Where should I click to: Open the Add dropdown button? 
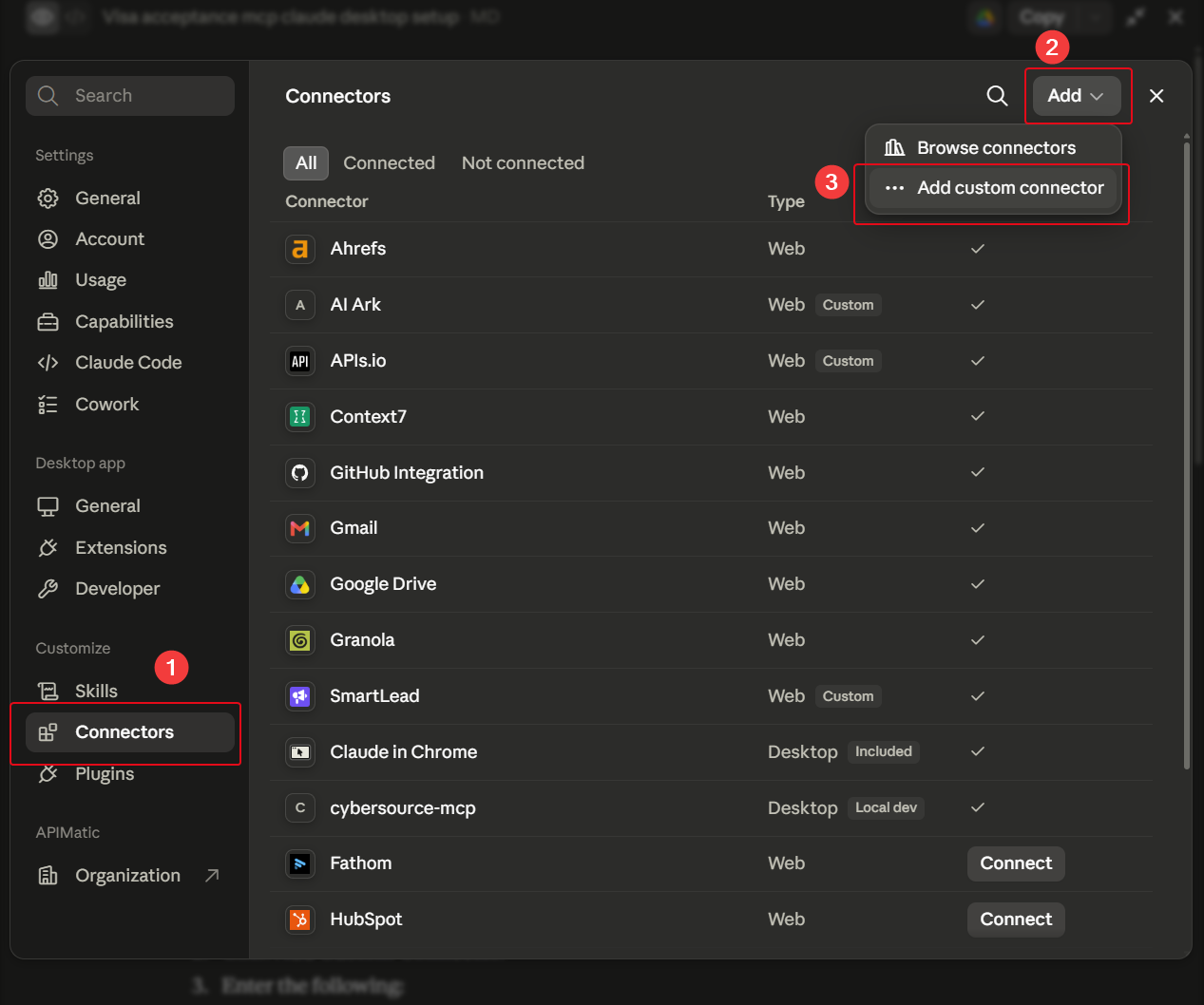[1077, 96]
